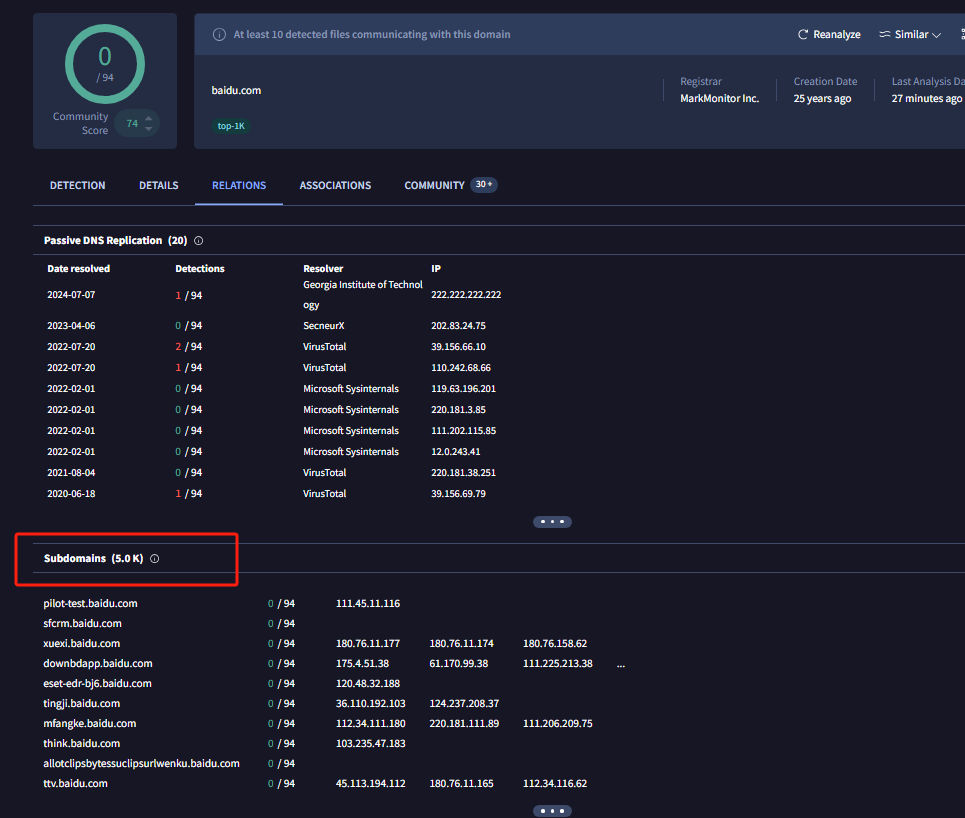Click IP 119.63.196.201
Viewport: 965px width, 818px height.
[x=463, y=388]
